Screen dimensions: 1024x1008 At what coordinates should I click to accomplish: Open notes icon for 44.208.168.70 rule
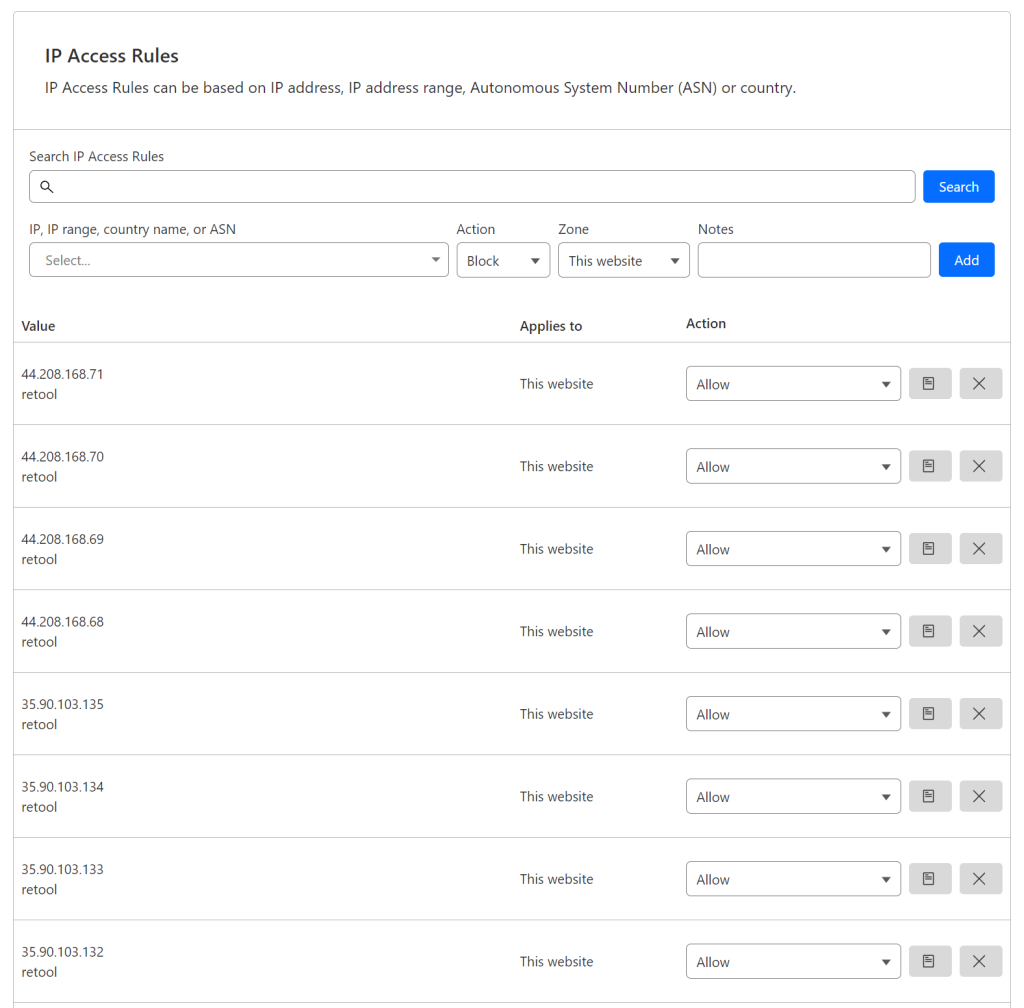click(929, 466)
